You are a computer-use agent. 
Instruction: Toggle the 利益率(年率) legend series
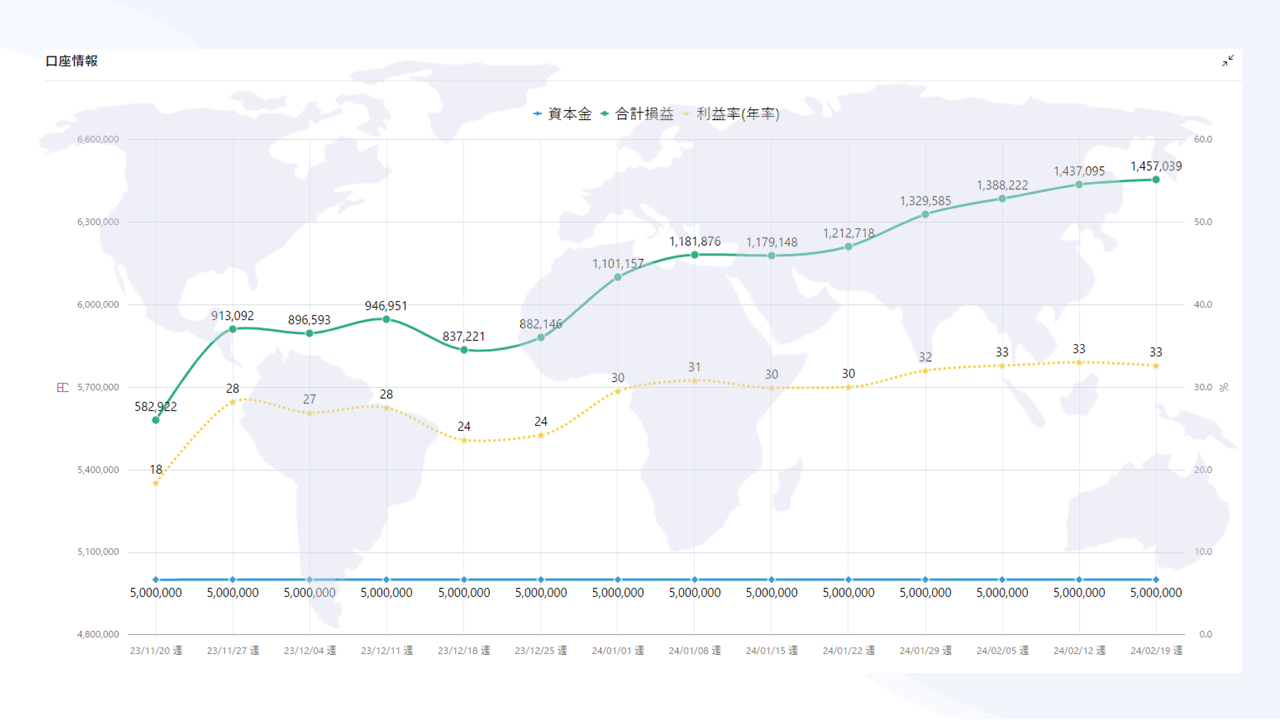click(x=730, y=114)
